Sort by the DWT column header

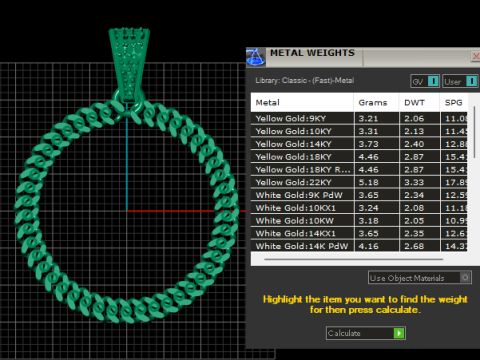[x=419, y=102]
